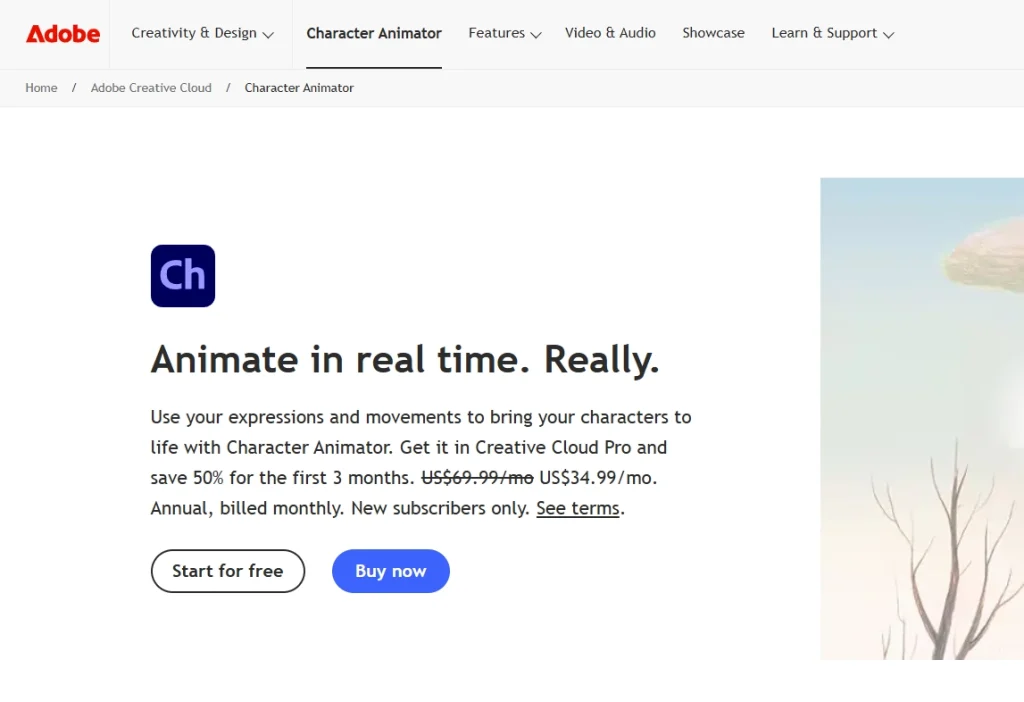The image size is (1024, 702).
Task: Open the See terms link
Action: 577,508
